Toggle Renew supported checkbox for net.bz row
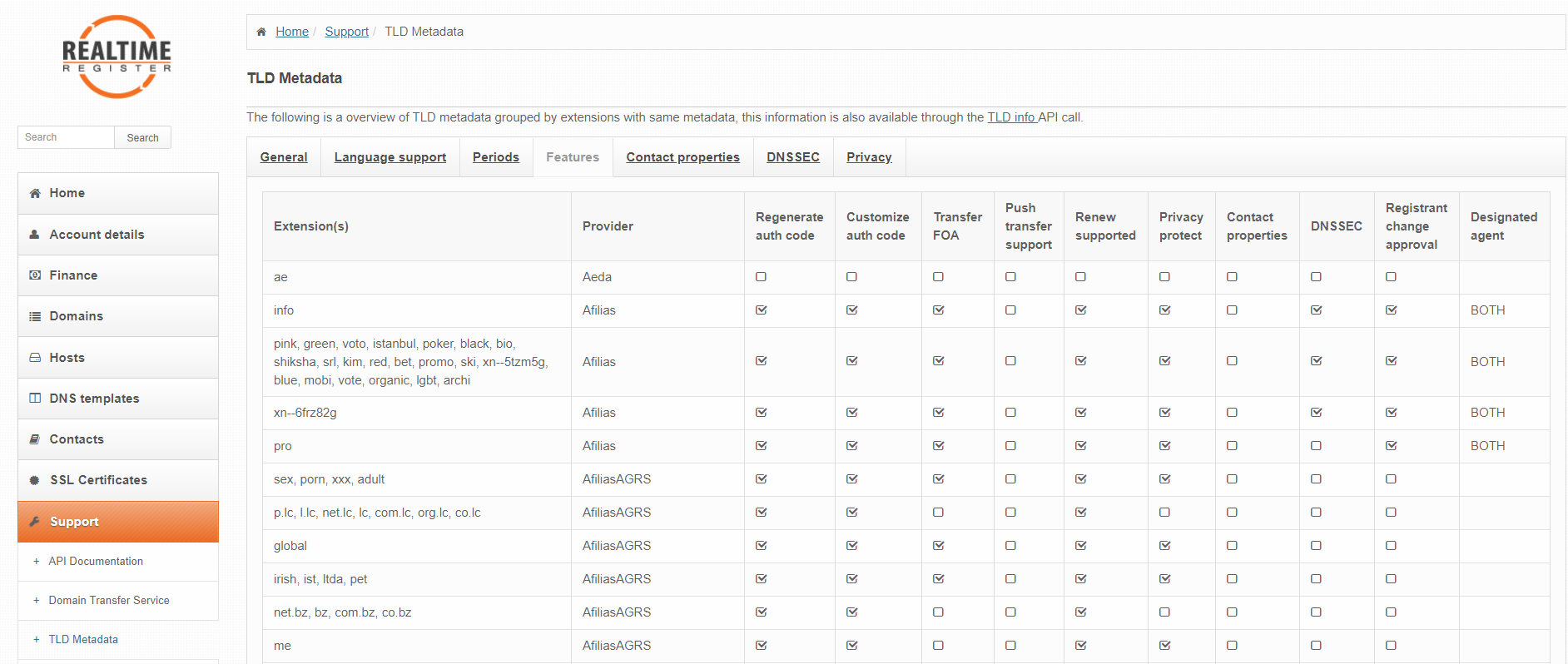Image resolution: width=1568 pixels, height=664 pixels. pyautogui.click(x=1080, y=612)
